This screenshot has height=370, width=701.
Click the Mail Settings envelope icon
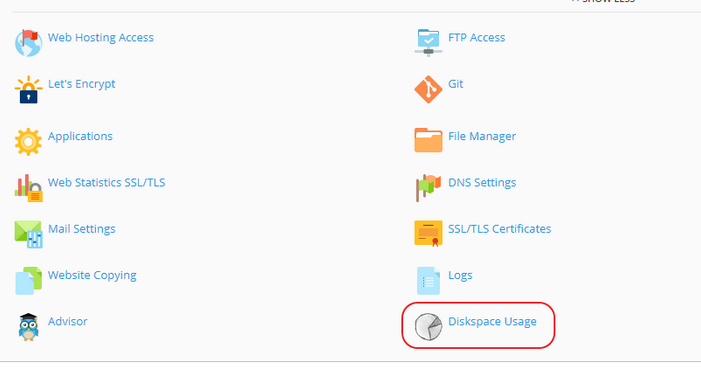(x=28, y=235)
